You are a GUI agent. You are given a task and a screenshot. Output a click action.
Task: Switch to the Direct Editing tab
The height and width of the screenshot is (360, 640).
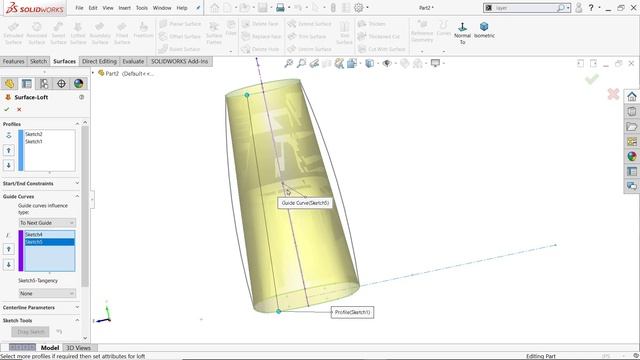(x=99, y=61)
